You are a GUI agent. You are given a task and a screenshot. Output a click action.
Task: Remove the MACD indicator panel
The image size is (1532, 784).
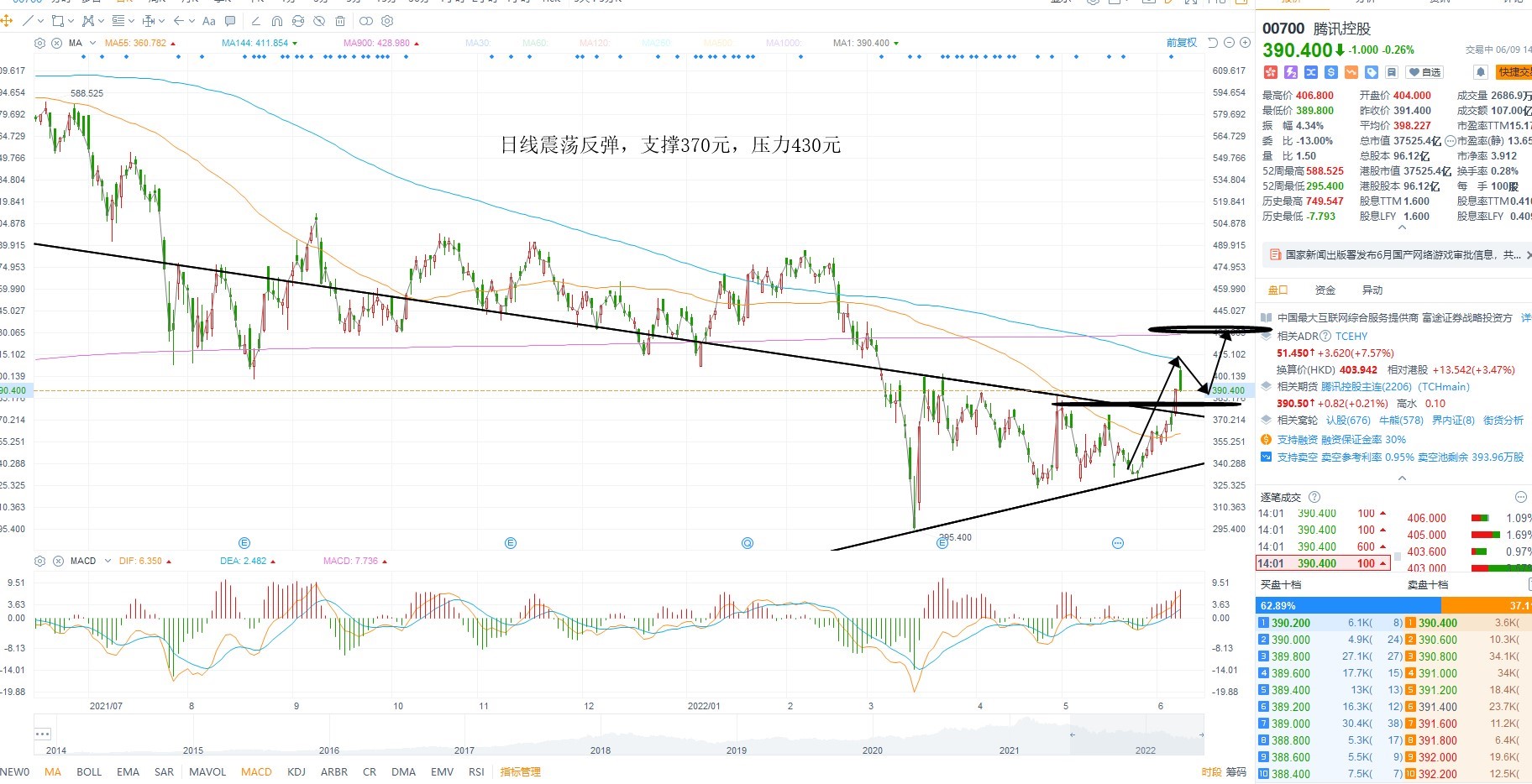[x=56, y=561]
